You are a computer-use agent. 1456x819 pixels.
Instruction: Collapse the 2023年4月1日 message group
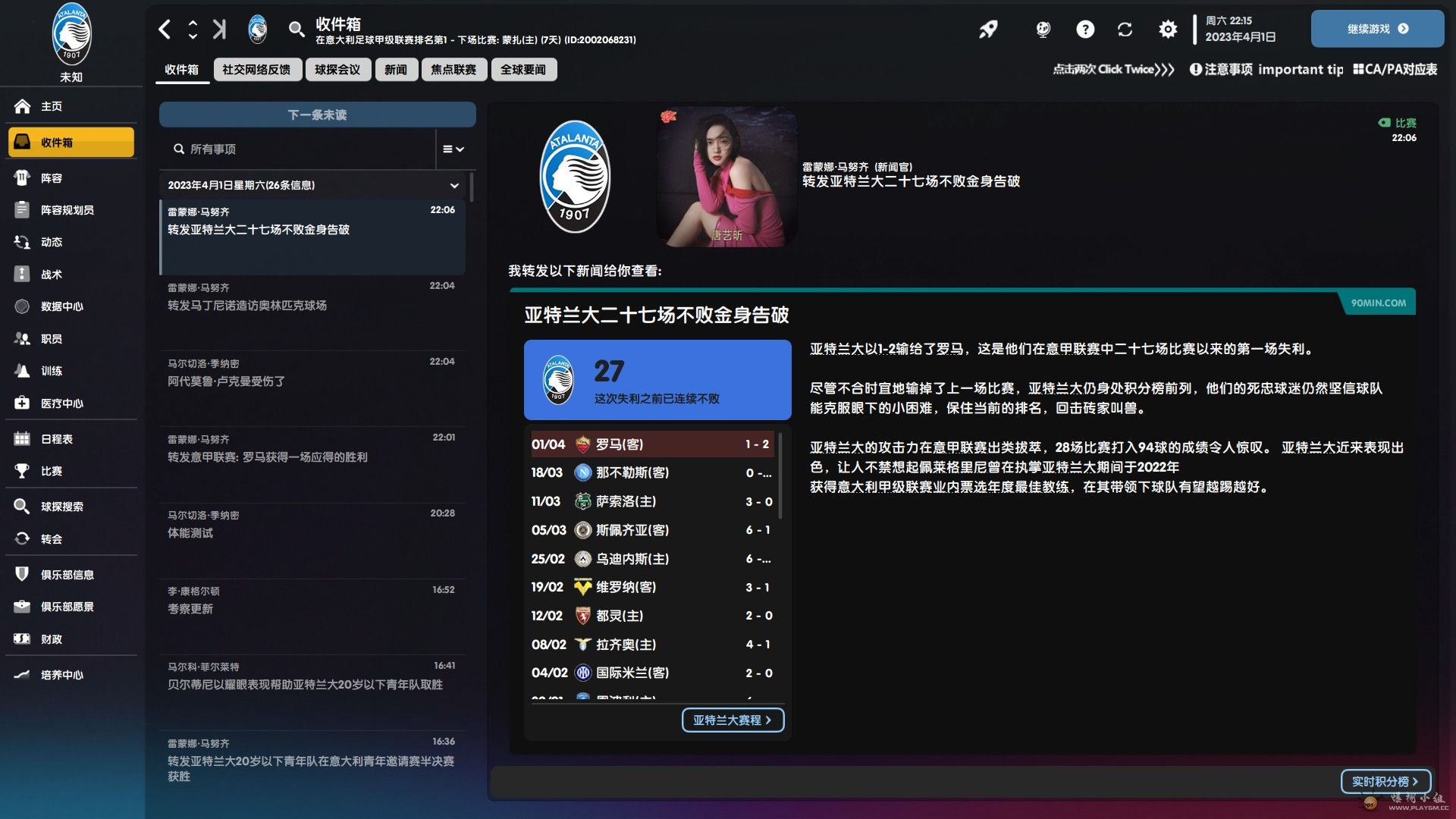(454, 186)
